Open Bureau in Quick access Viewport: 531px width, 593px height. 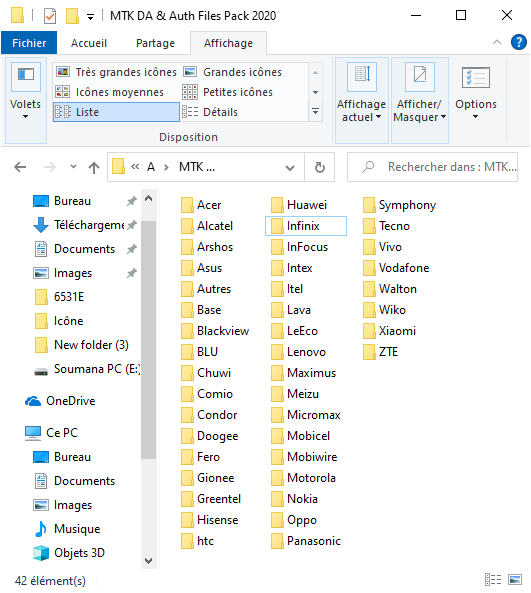(72, 201)
